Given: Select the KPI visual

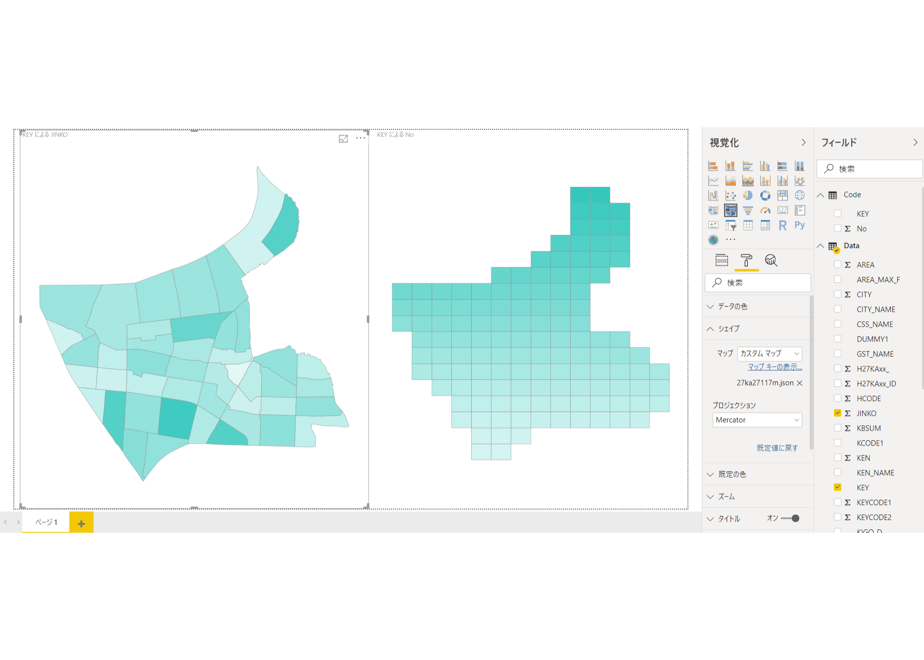Looking at the screenshot, I should coord(713,225).
